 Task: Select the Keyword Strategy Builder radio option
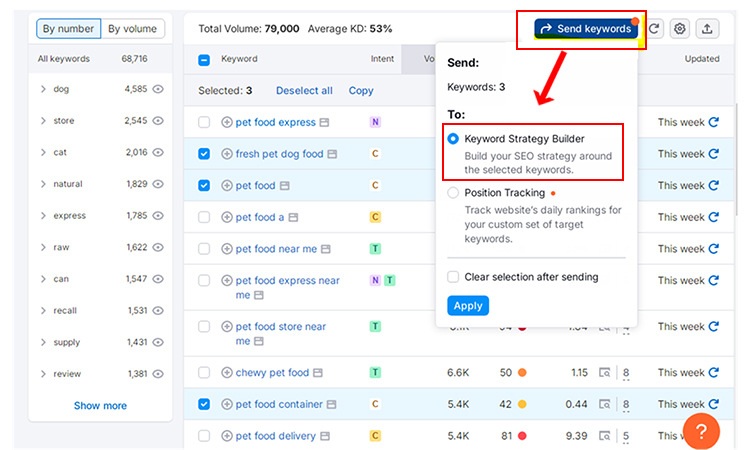coord(453,139)
